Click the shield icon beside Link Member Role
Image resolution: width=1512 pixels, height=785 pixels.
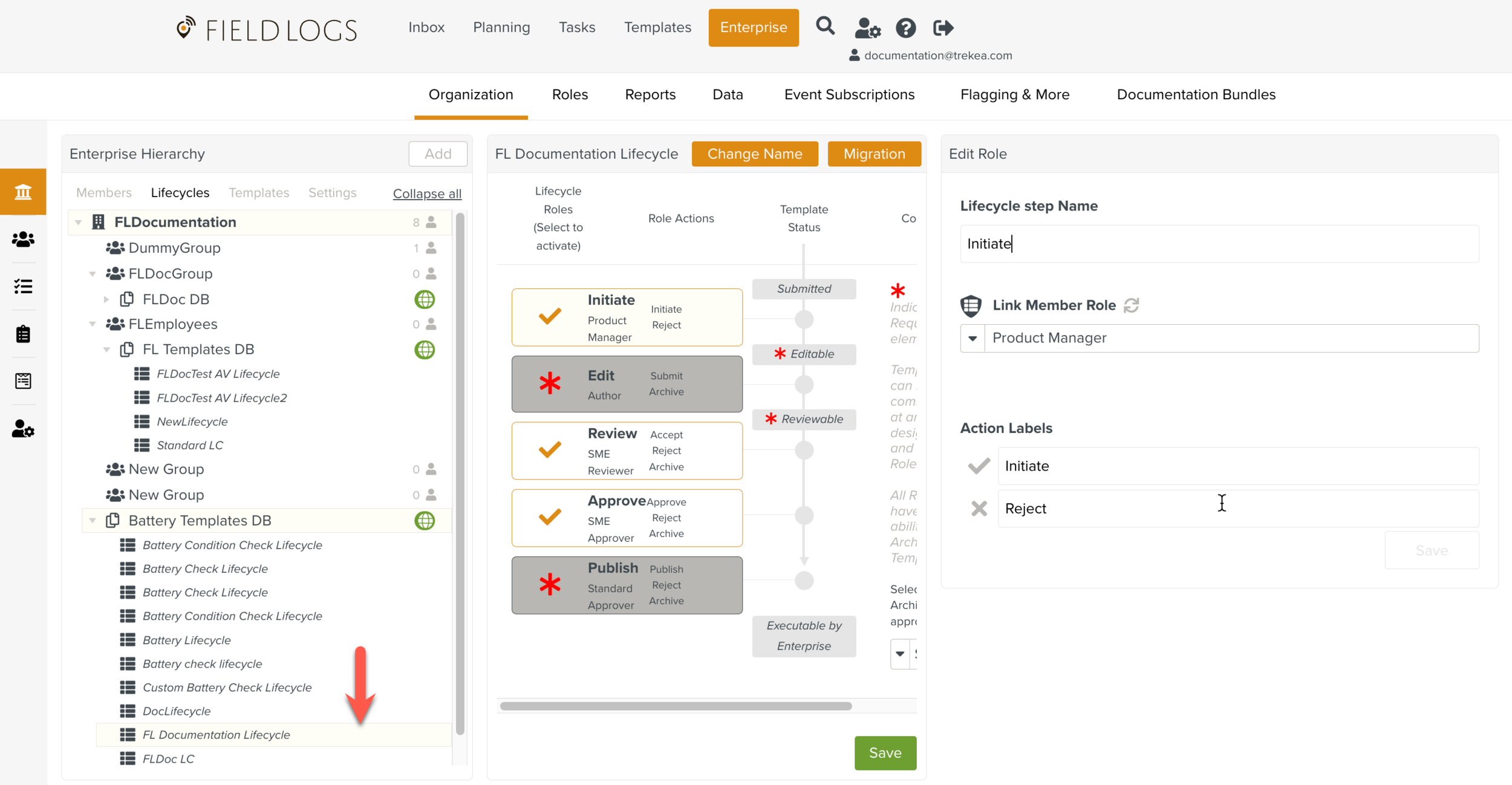coord(971,305)
